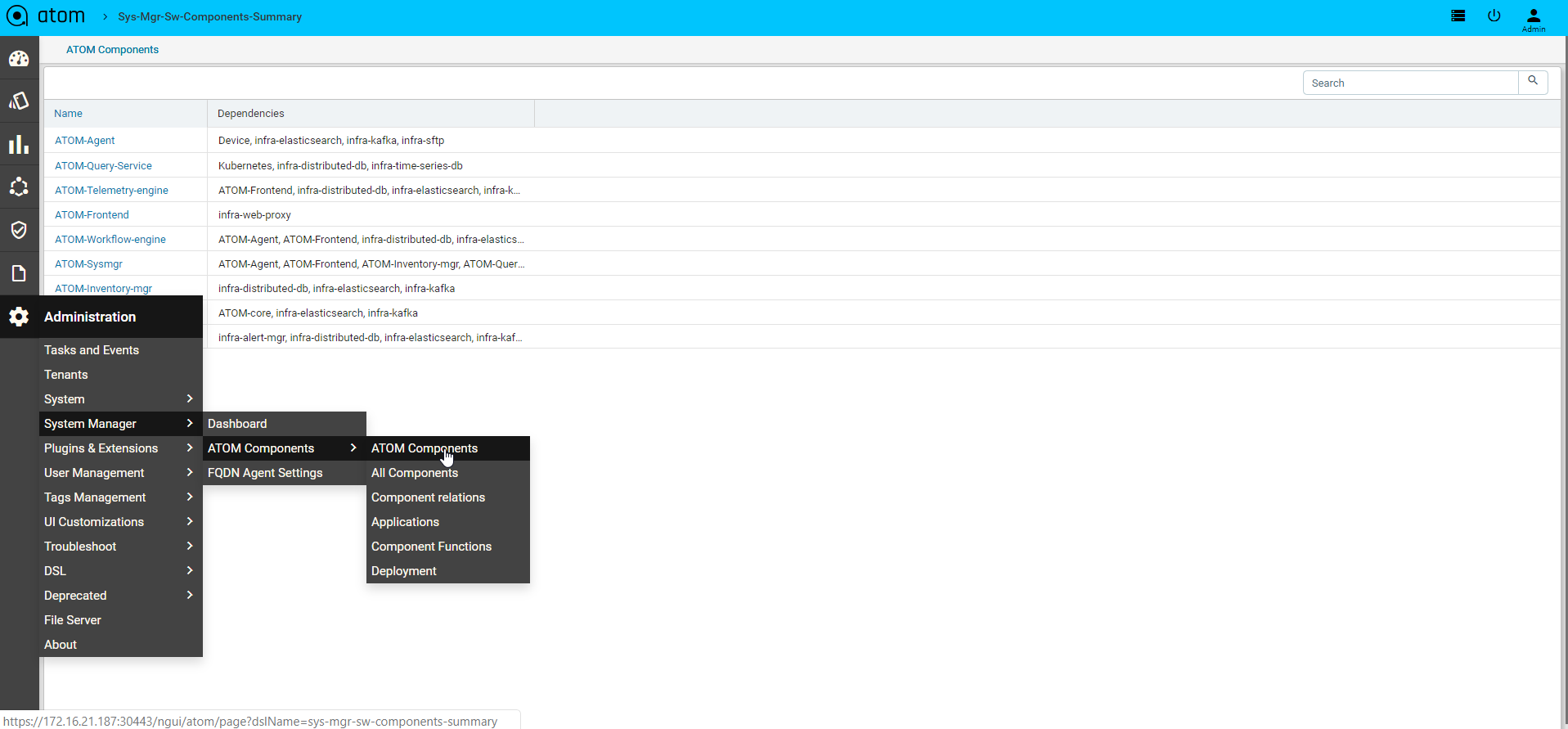Screen dimensions: 1568x729
Task: Expand DSL submenu arrow
Action: 190,570
